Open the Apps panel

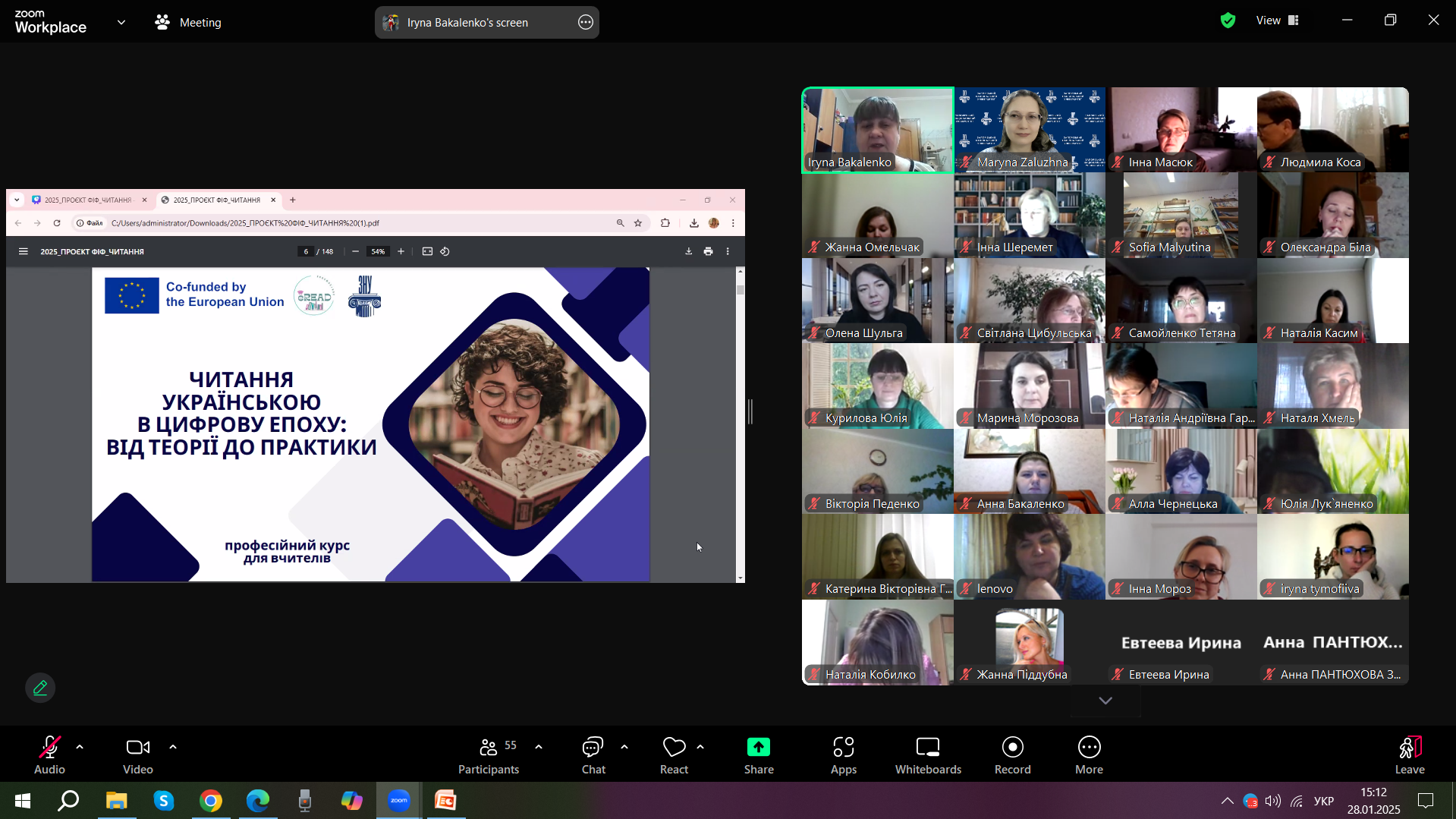843,755
